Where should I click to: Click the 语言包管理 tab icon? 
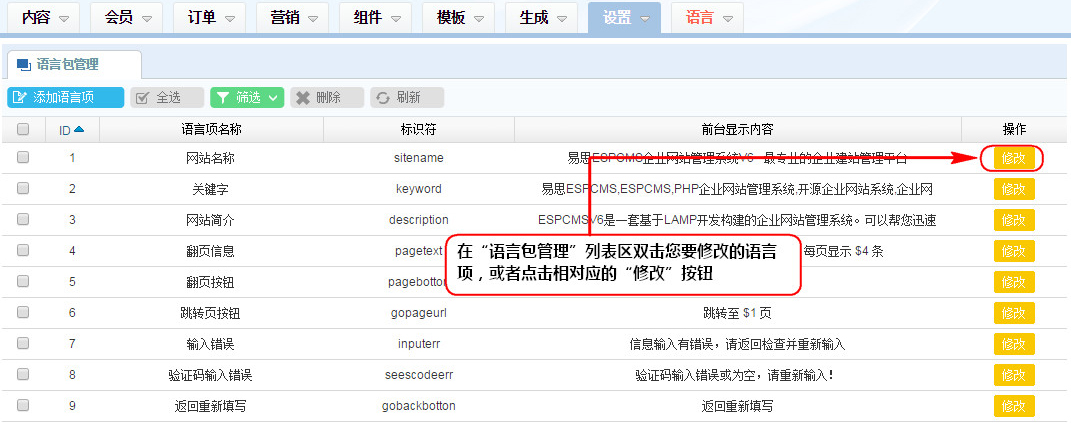(24, 65)
